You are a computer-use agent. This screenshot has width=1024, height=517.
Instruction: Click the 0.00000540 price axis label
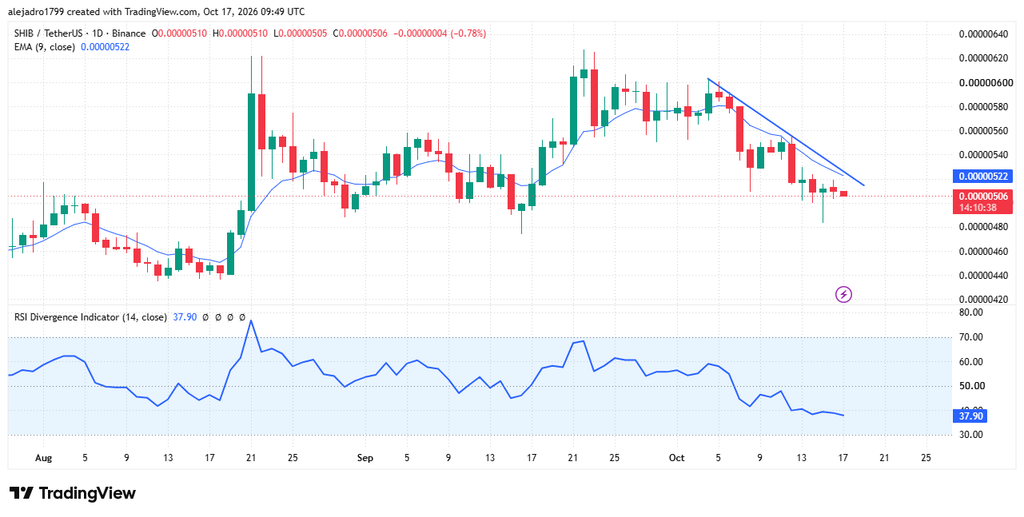pyautogui.click(x=983, y=155)
